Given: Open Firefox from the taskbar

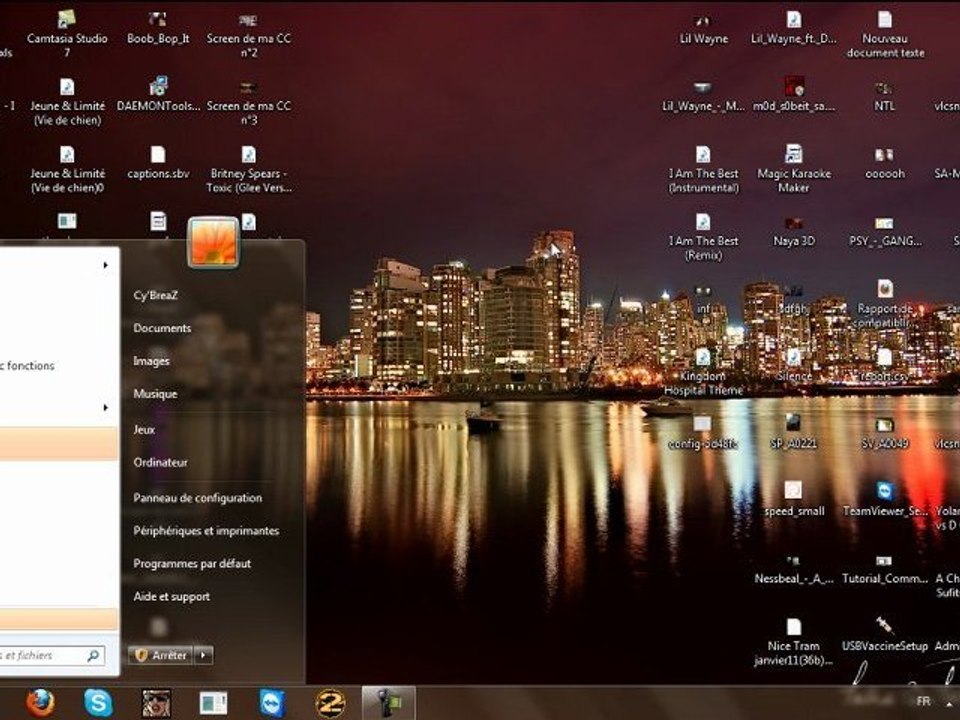Looking at the screenshot, I should [x=40, y=703].
